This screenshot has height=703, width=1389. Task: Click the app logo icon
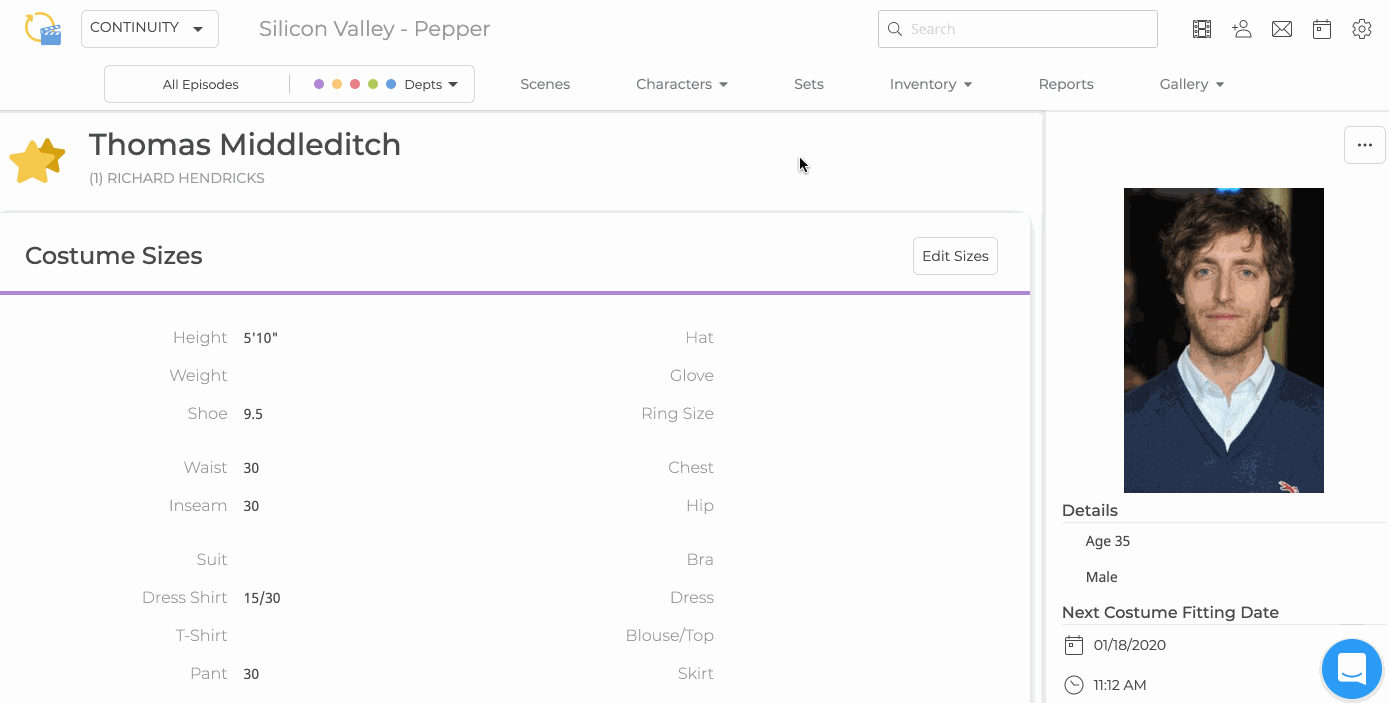pos(43,28)
